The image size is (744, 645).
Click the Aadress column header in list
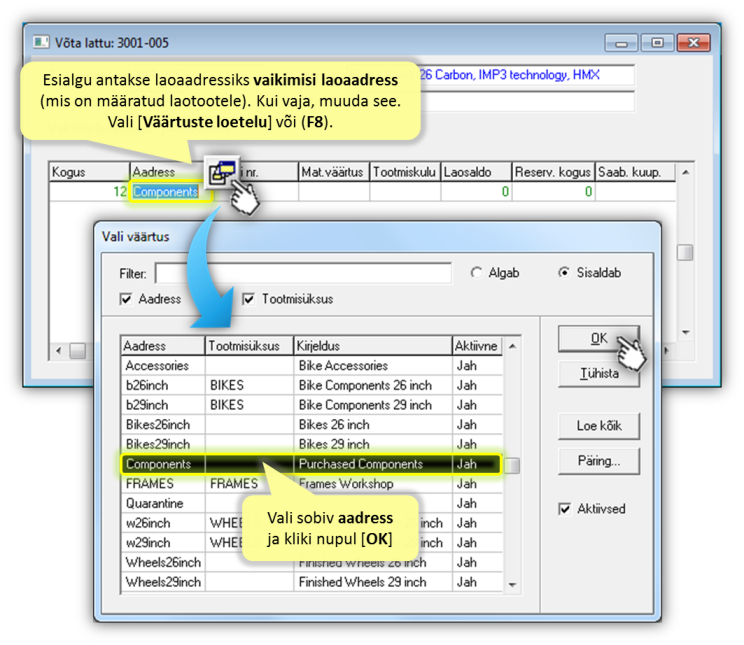point(163,346)
